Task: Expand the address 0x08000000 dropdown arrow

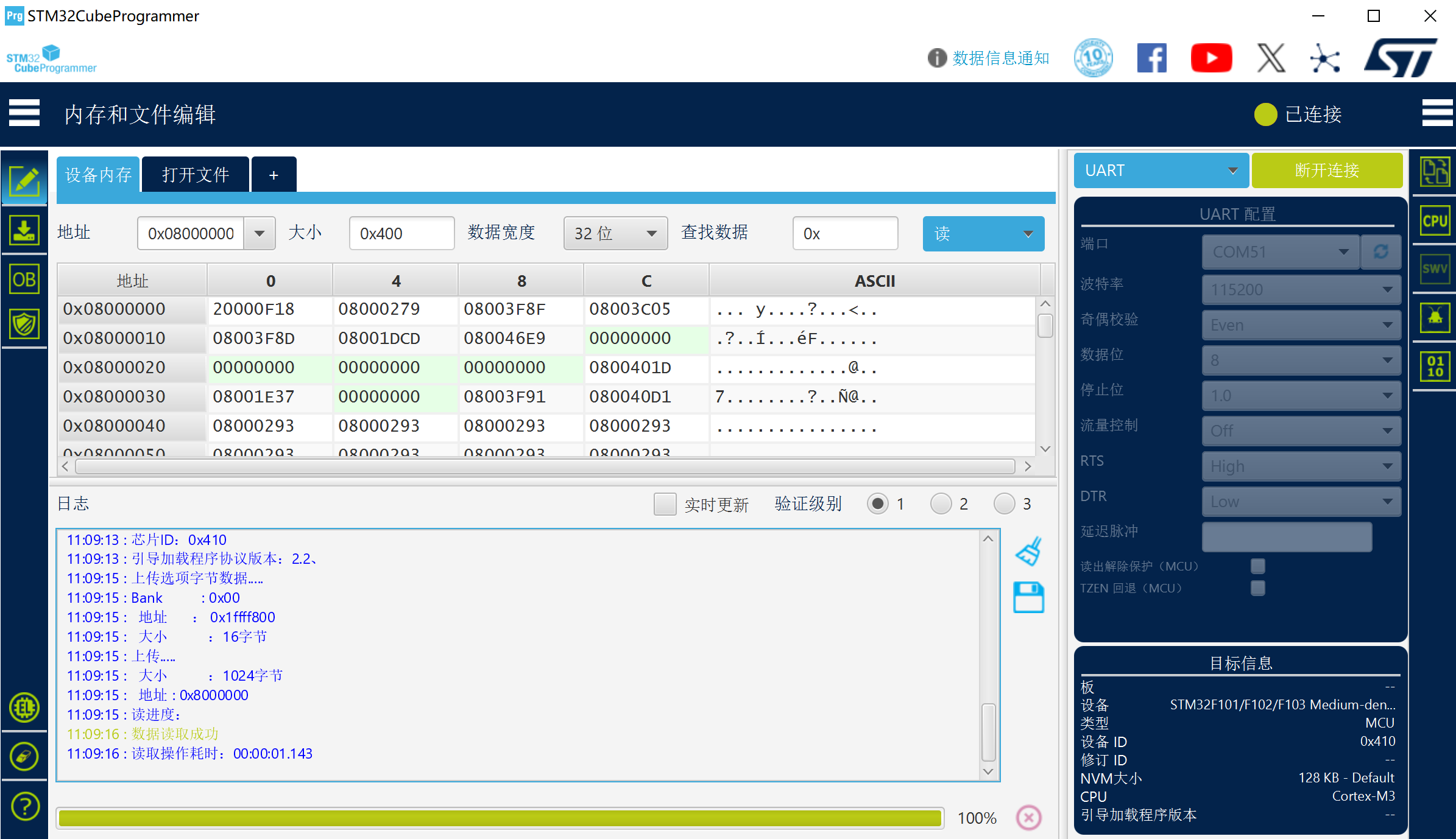Action: point(260,234)
